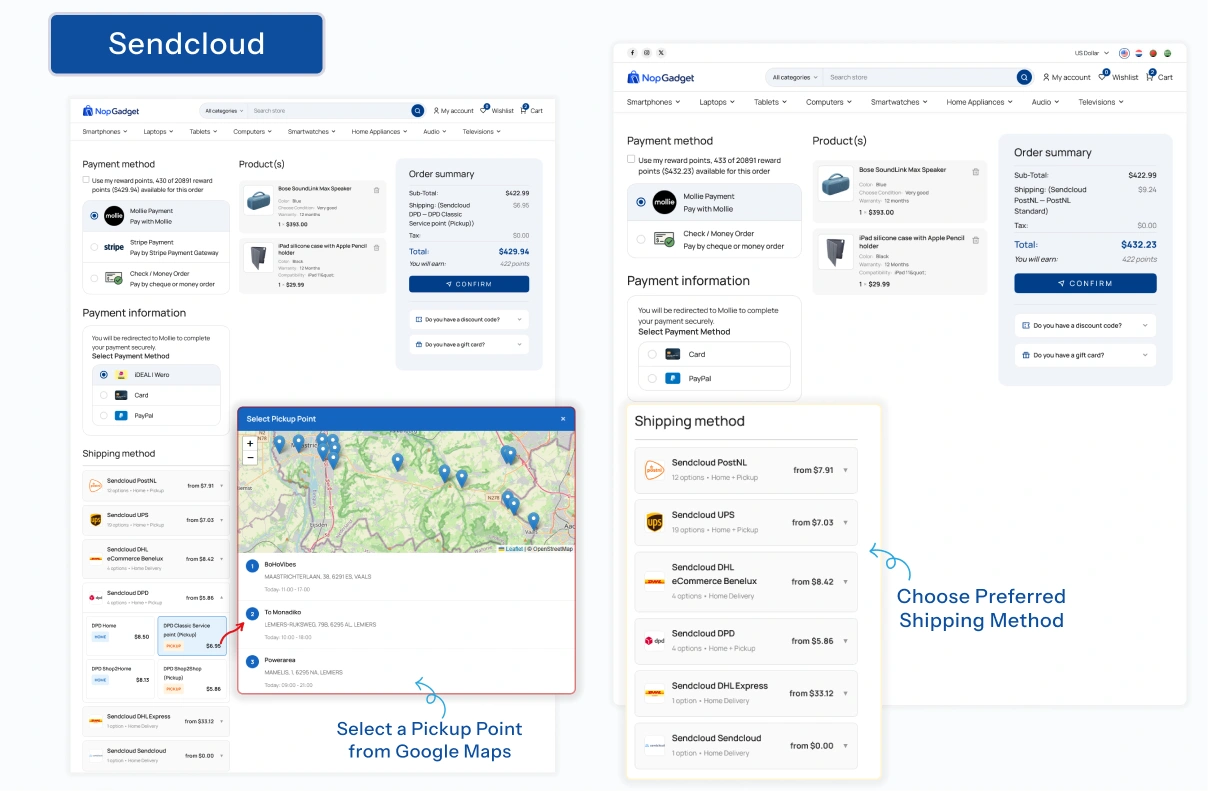The width and height of the screenshot is (1208, 791).
Task: Expand Sendcloud Sendcloud in the enlarged Shipping method panel
Action: [x=746, y=745]
